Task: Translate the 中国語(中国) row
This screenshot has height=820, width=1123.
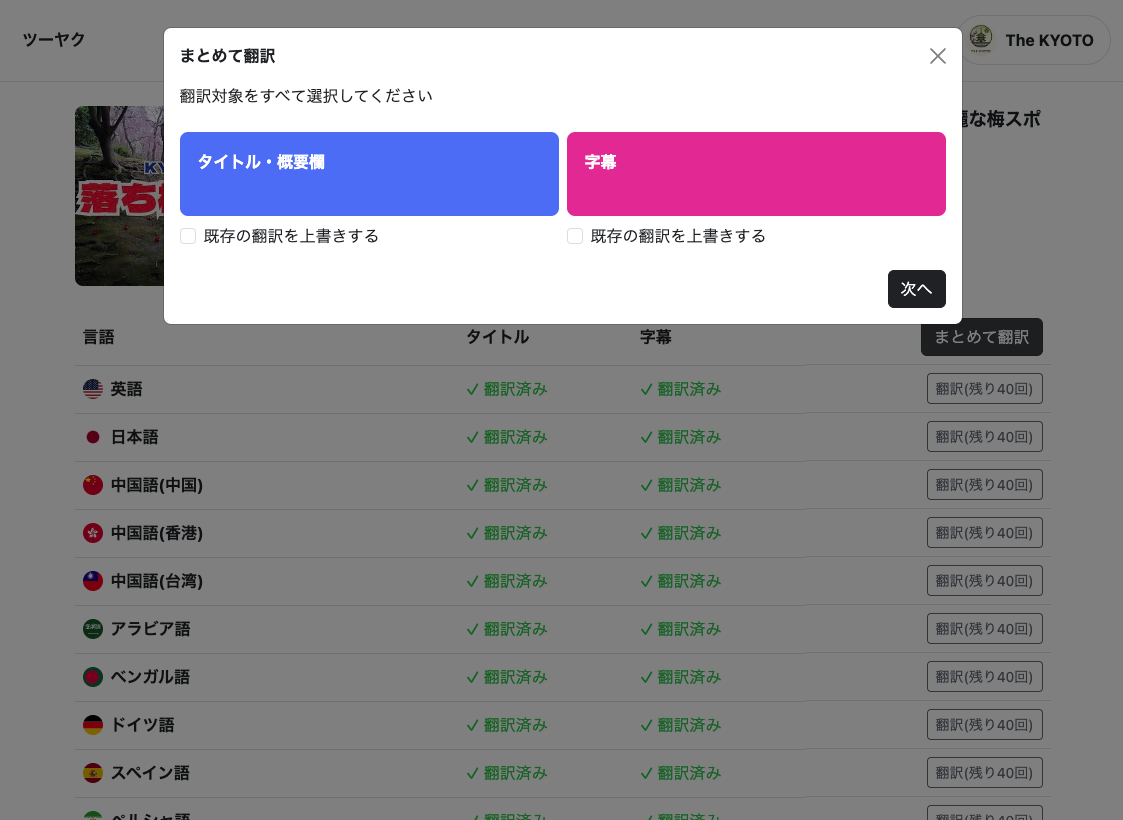Action: coord(984,485)
